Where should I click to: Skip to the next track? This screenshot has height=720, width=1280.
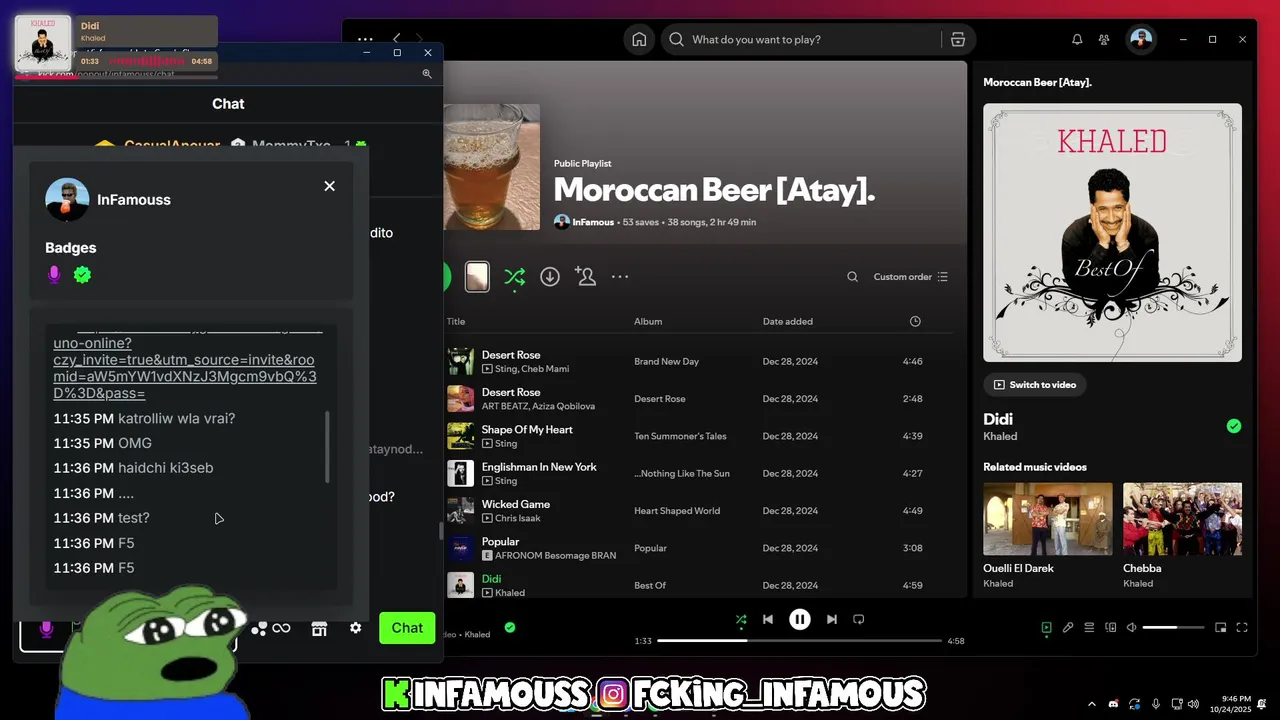pos(832,619)
